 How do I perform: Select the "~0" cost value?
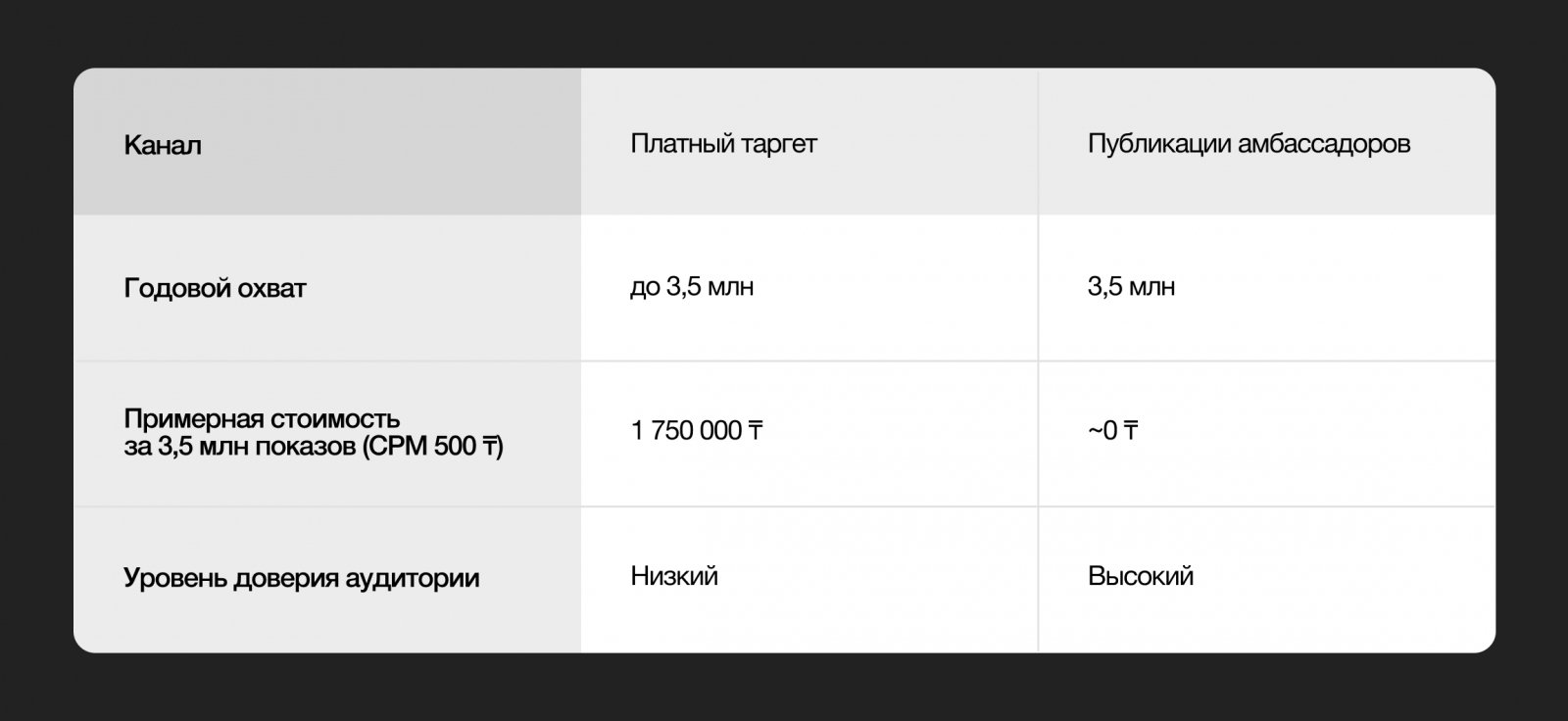pyautogui.click(x=1102, y=431)
